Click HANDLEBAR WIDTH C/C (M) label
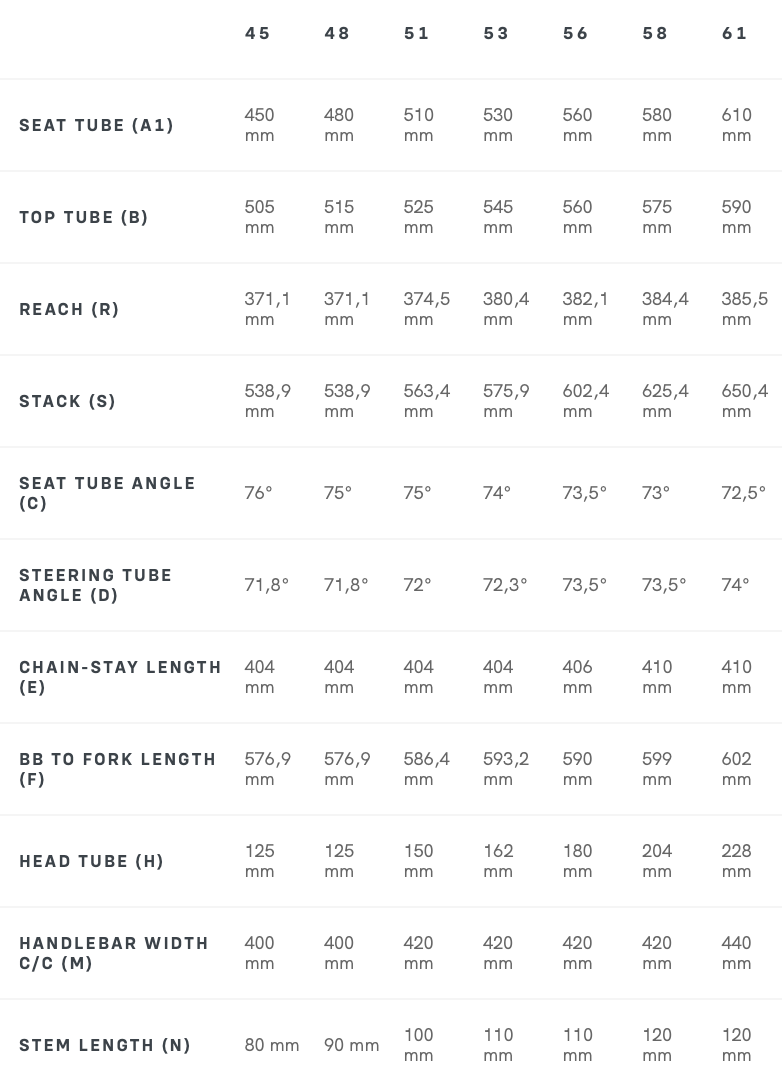The width and height of the screenshot is (782, 1078). [113, 953]
